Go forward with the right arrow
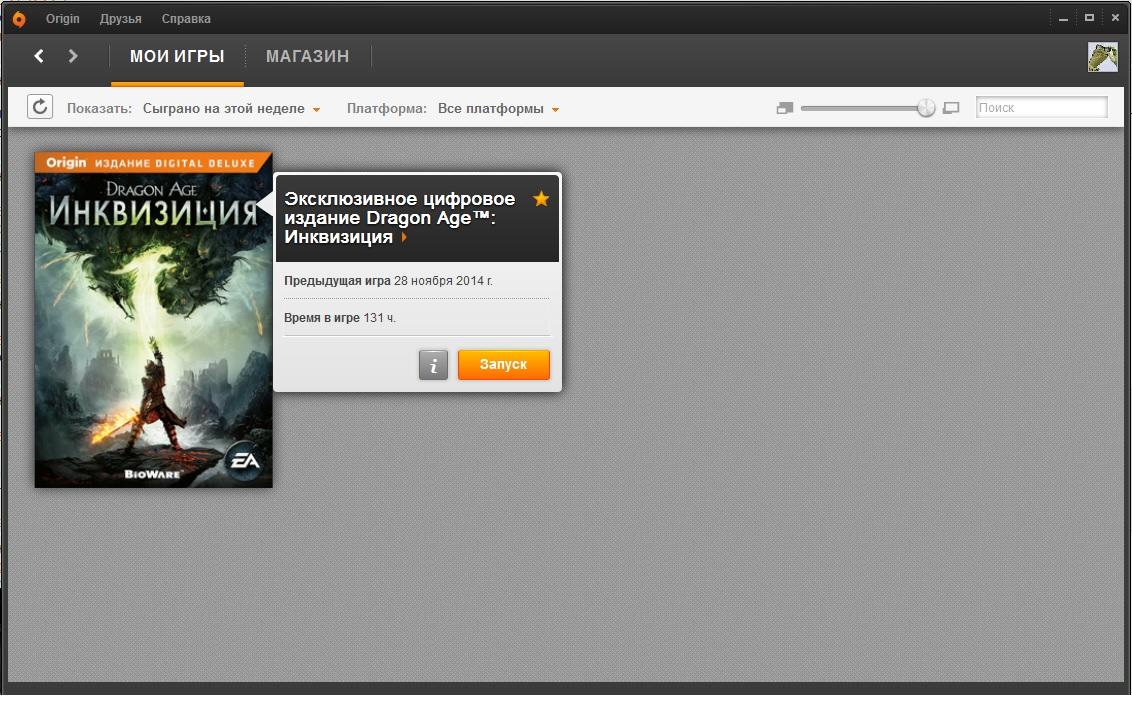The image size is (1132, 710). tap(72, 56)
